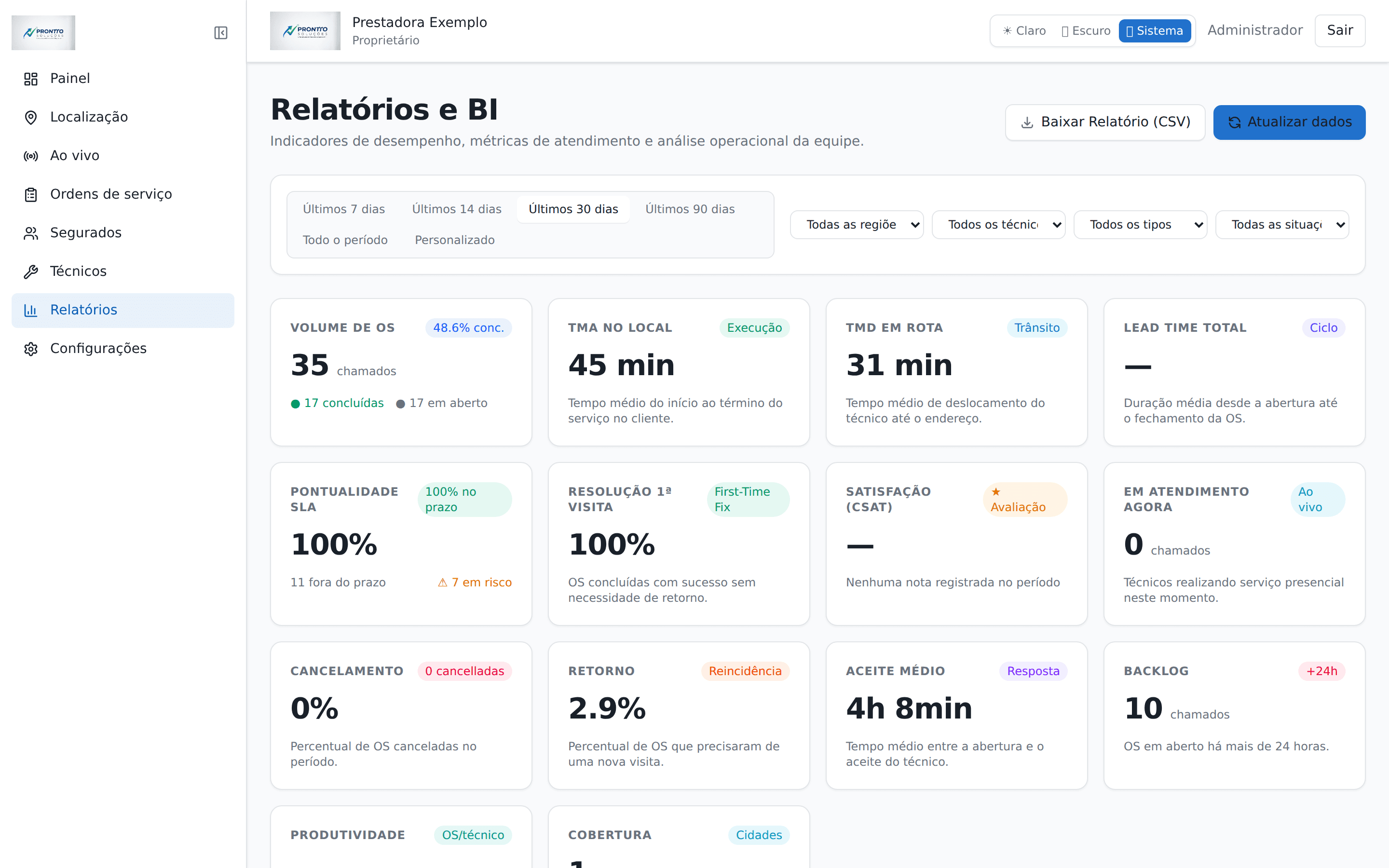Click the Localização map pin icon
Viewport: 1389px width, 868px height.
pos(31,117)
